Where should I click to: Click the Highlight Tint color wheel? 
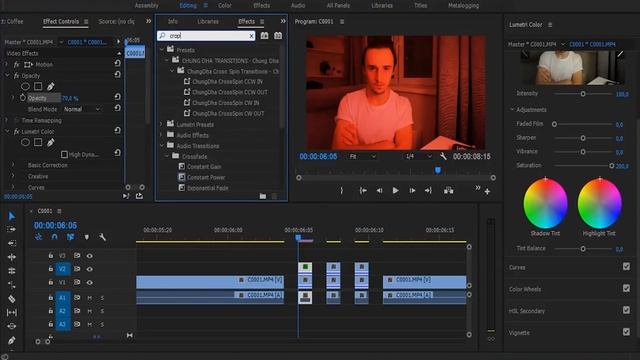pos(599,203)
